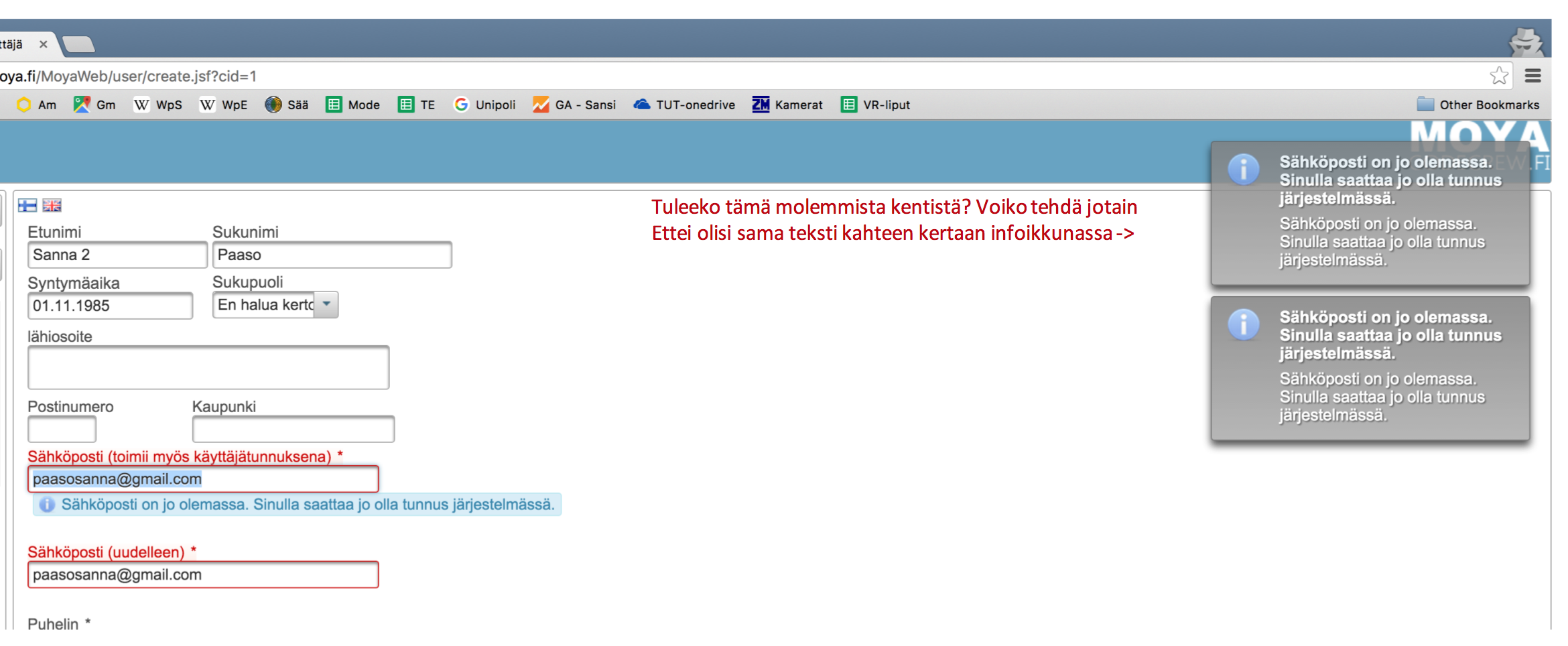Expand the Sukupuoli dropdown
Viewport: 1568px width, 646px height.
tap(326, 305)
